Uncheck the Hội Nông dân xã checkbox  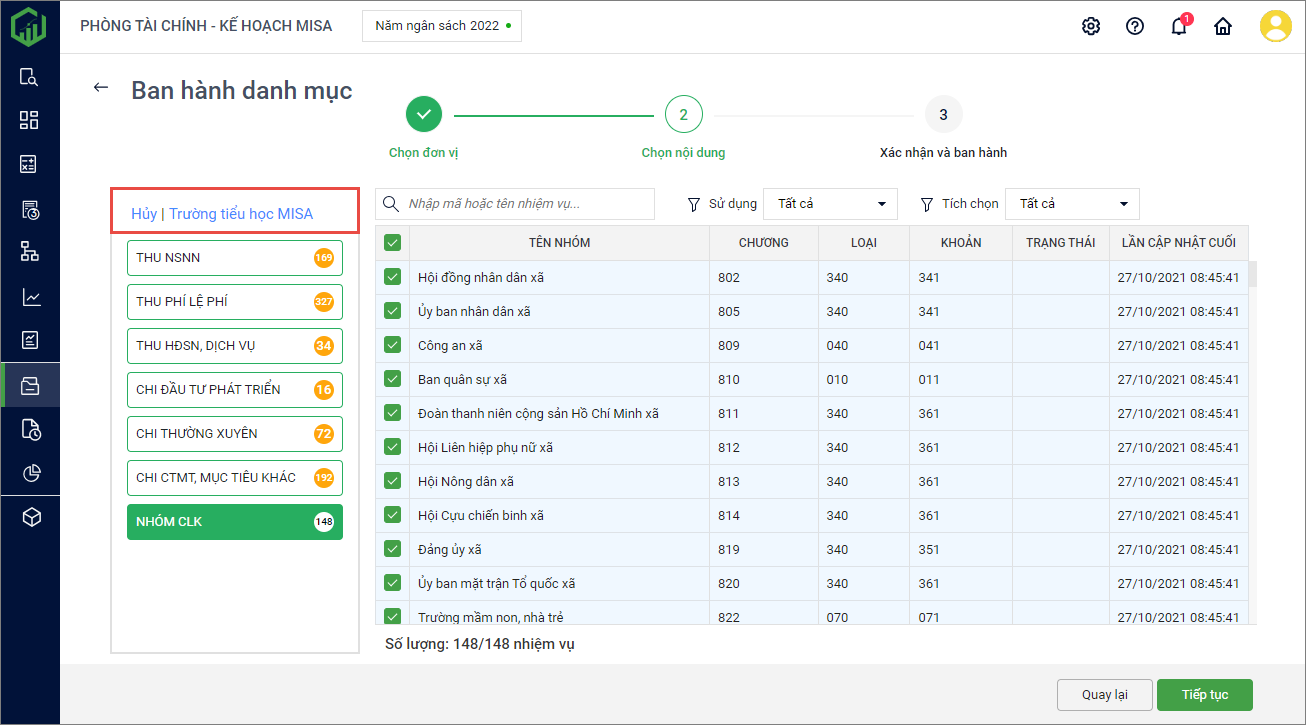tap(392, 481)
